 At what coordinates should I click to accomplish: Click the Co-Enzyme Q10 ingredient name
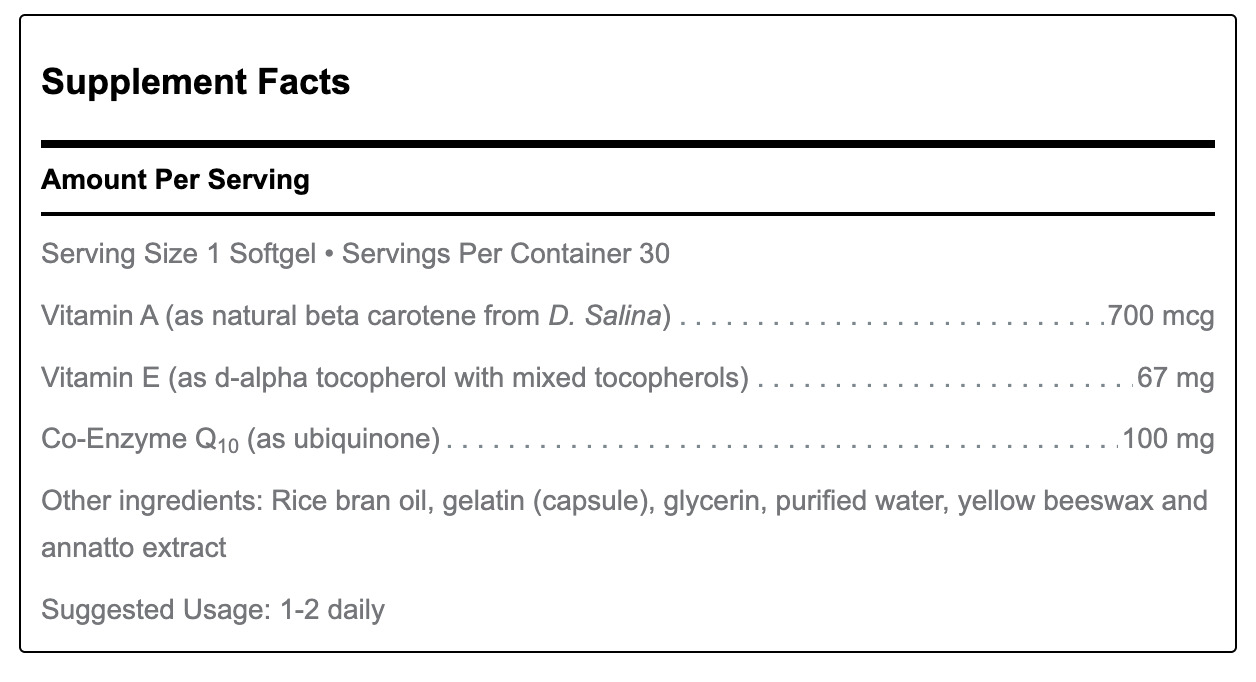(140, 440)
